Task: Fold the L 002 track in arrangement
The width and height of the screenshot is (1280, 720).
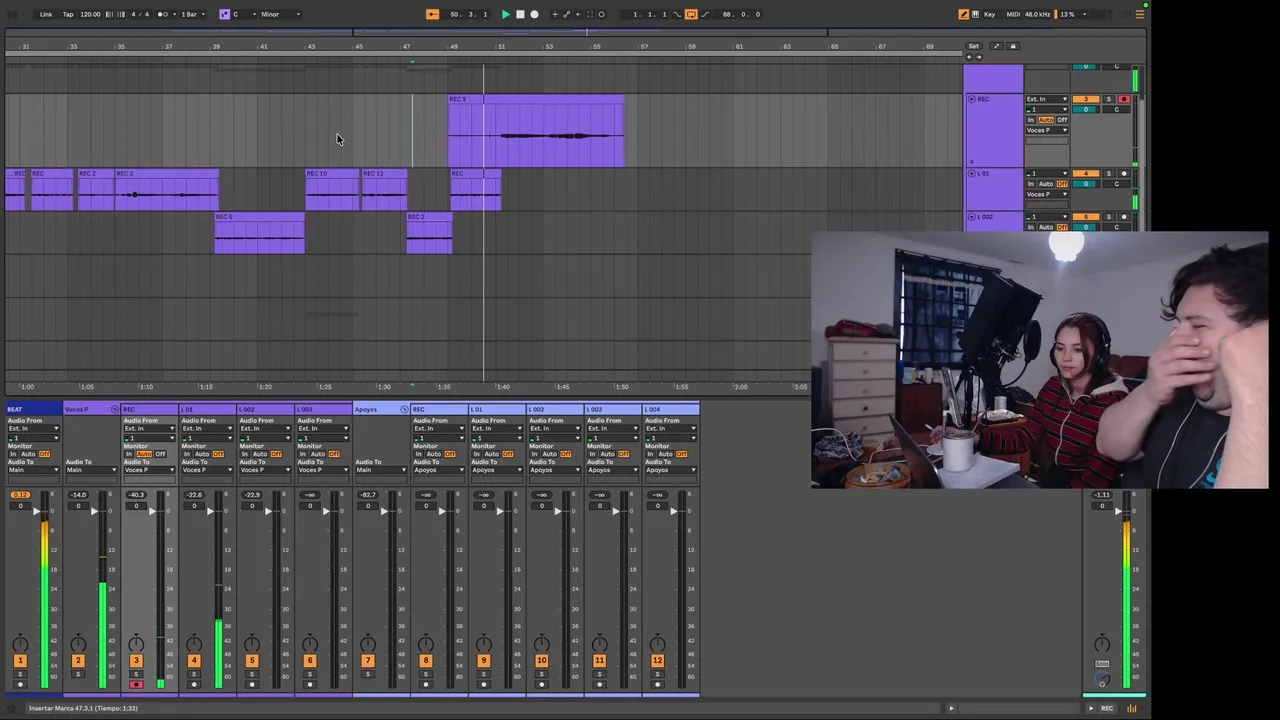Action: click(x=971, y=216)
